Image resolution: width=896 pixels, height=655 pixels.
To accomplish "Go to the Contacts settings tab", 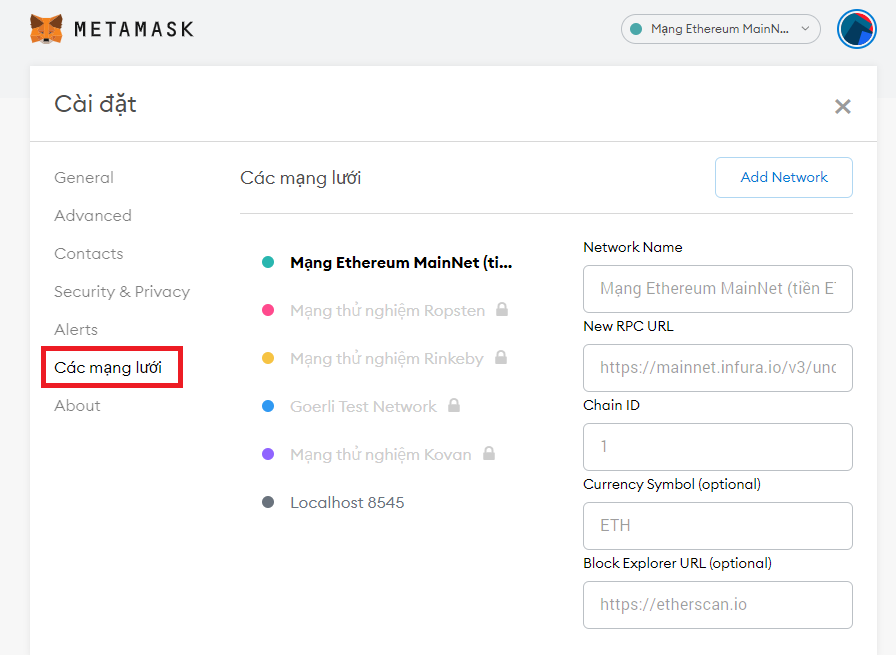I will pos(89,254).
